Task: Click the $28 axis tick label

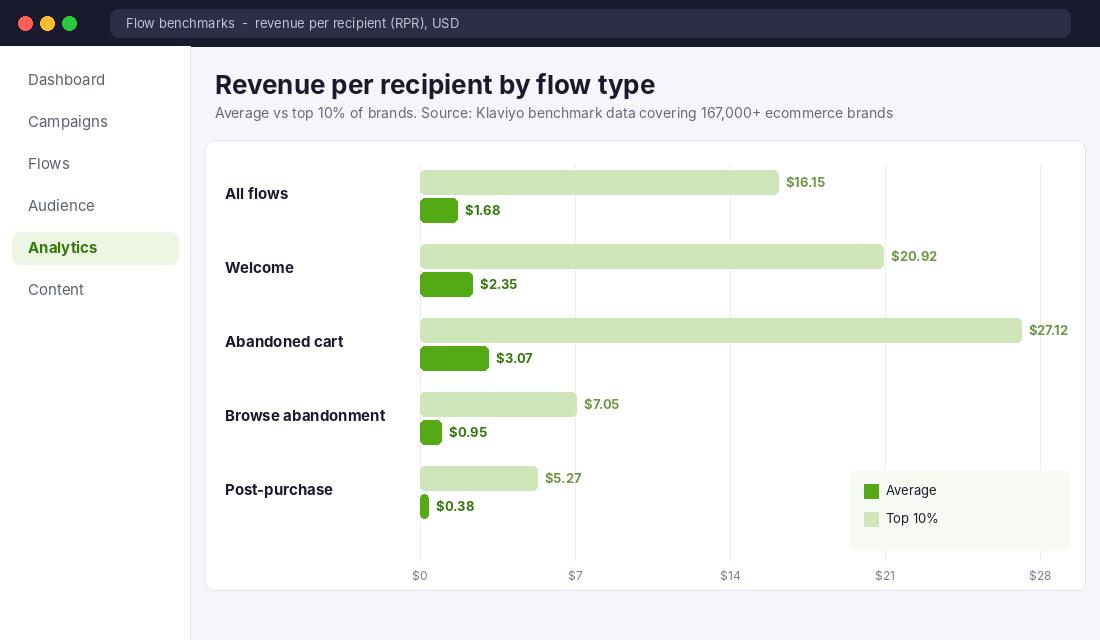Action: [x=1040, y=576]
